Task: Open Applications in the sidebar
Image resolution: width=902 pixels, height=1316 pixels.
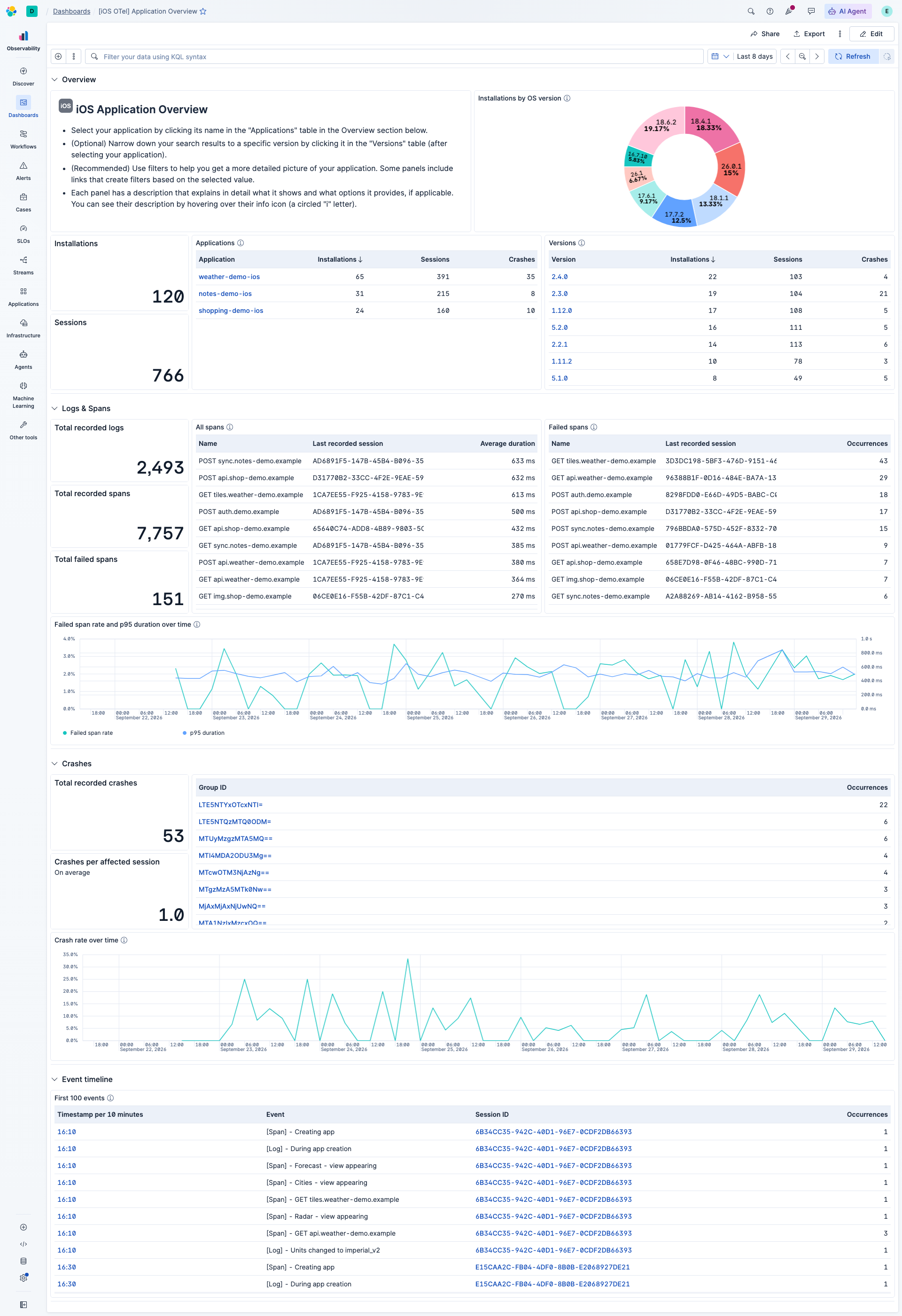Action: 23,297
